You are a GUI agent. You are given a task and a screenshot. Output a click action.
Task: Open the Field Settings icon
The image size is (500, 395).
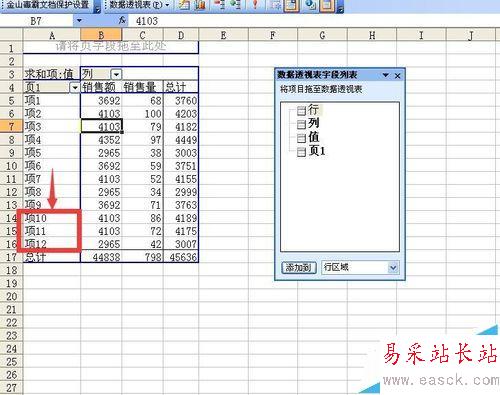tap(310, 5)
